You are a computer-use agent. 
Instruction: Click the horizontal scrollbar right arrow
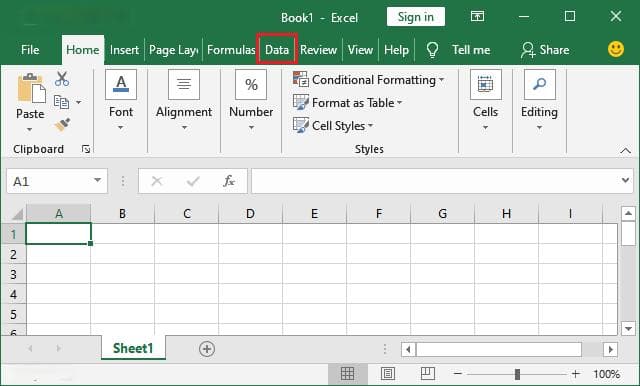coord(611,349)
